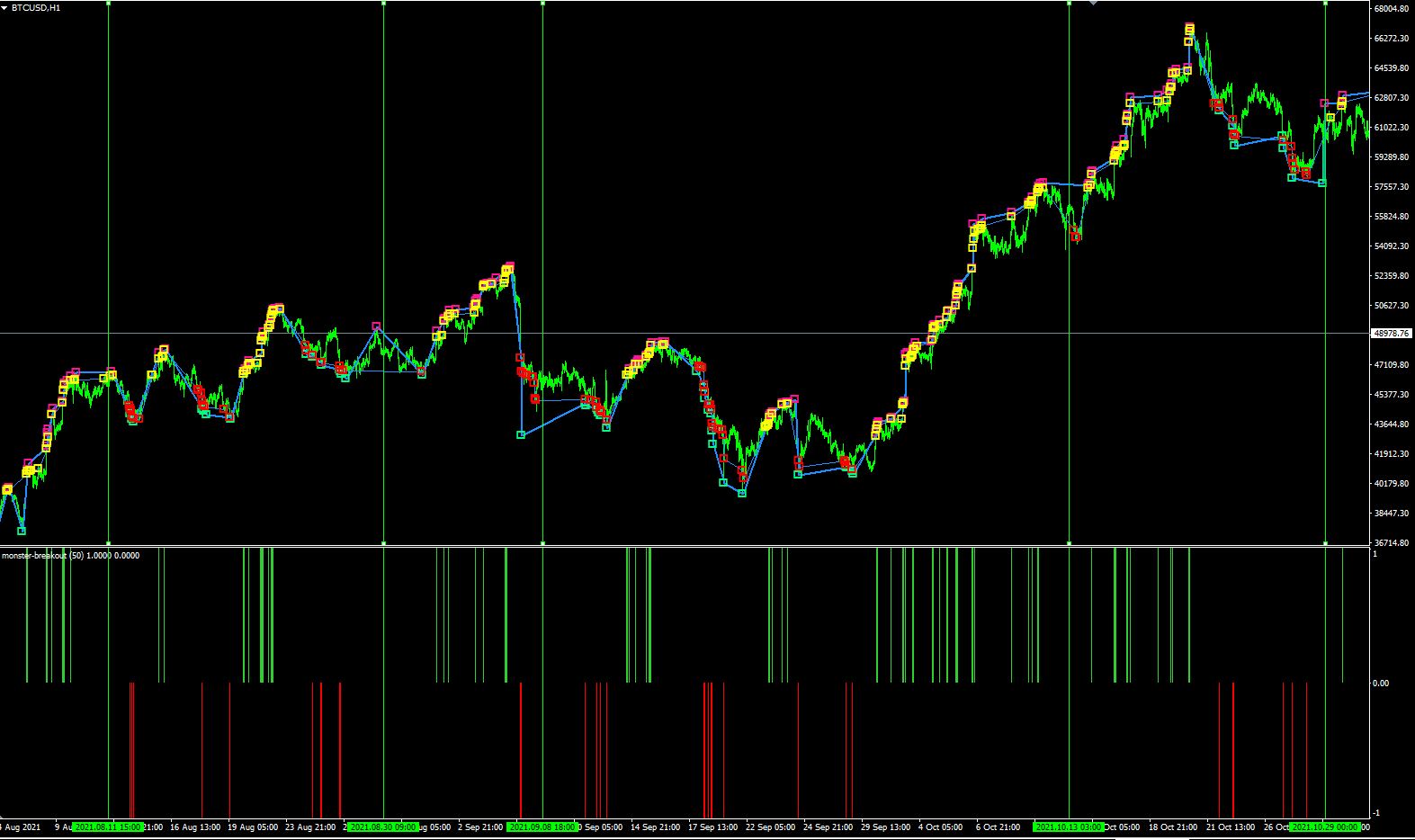Click the top handle of the 2021.08.11 line
Screen dimensions: 1415x840
click(x=108, y=3)
